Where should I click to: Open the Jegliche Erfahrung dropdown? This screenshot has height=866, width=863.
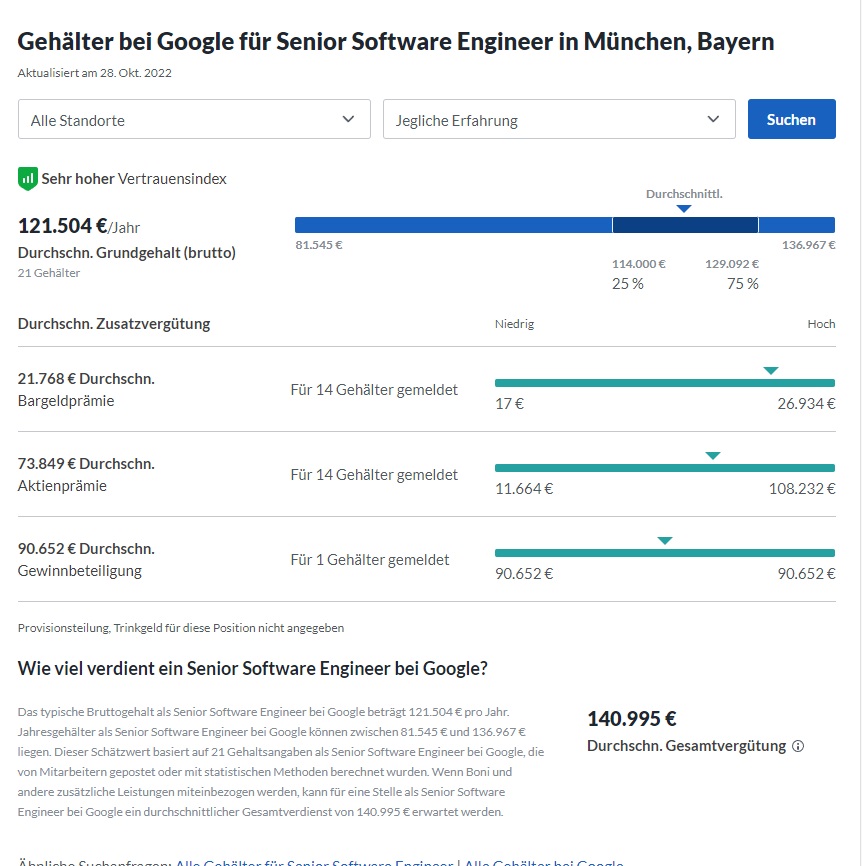(559, 119)
